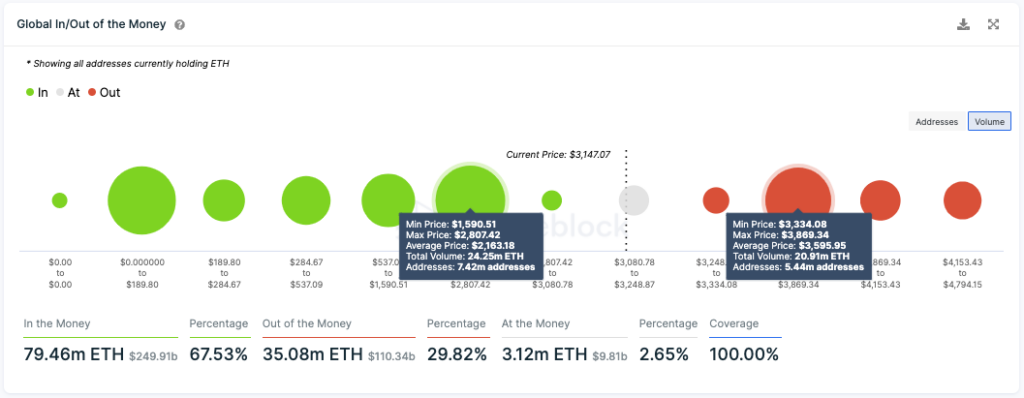This screenshot has width=1024, height=398.
Task: Click the Coverage heading
Action: pyautogui.click(x=734, y=323)
